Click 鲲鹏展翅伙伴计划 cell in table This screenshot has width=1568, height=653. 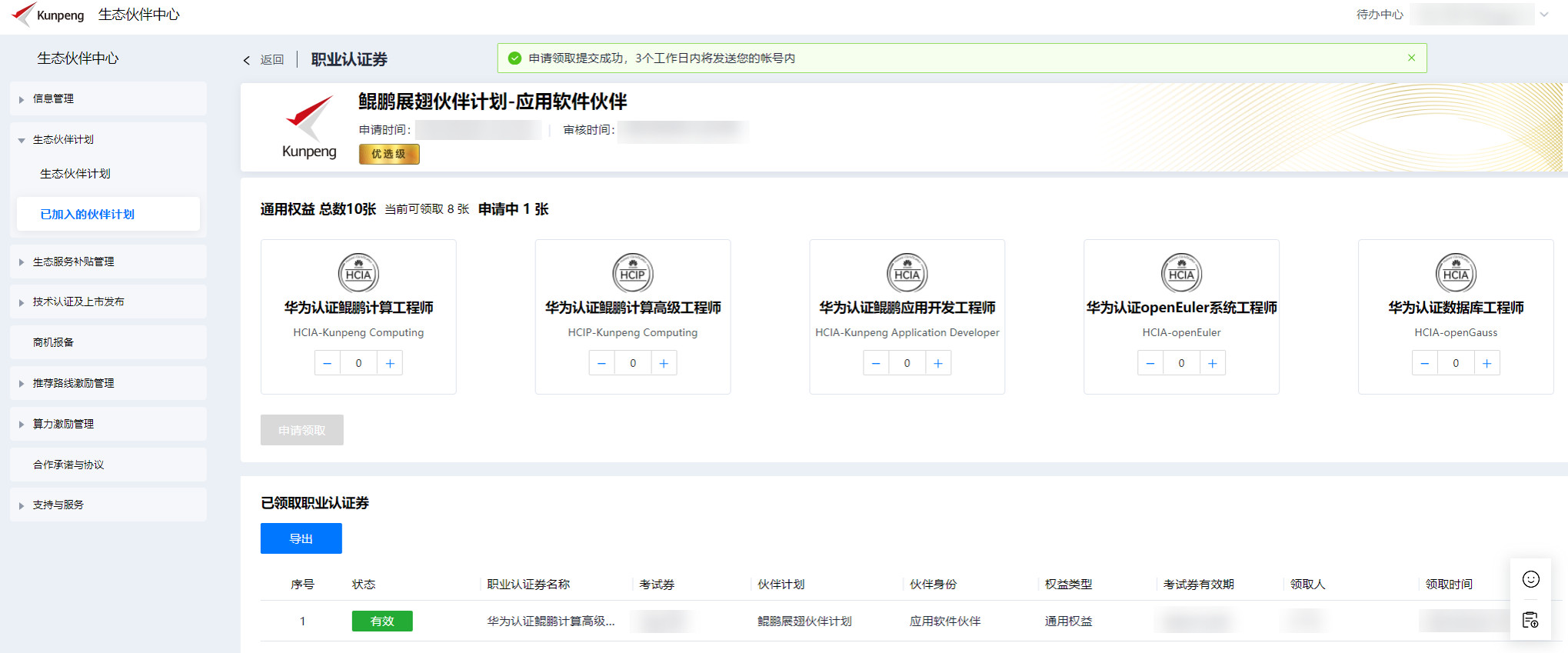pyautogui.click(x=804, y=621)
